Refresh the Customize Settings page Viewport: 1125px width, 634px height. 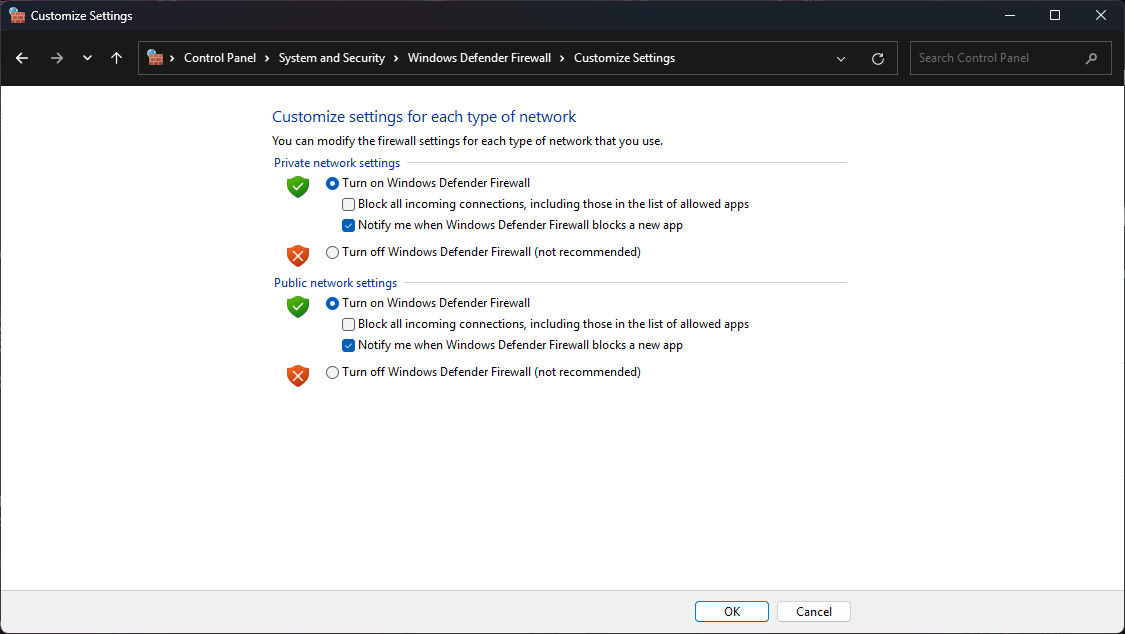(877, 59)
